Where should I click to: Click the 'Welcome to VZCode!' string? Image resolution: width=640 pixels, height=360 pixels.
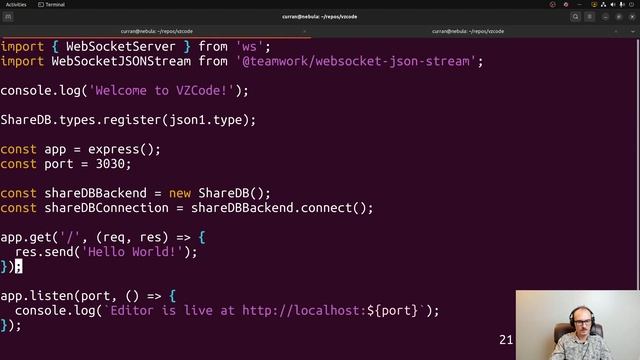click(161, 91)
